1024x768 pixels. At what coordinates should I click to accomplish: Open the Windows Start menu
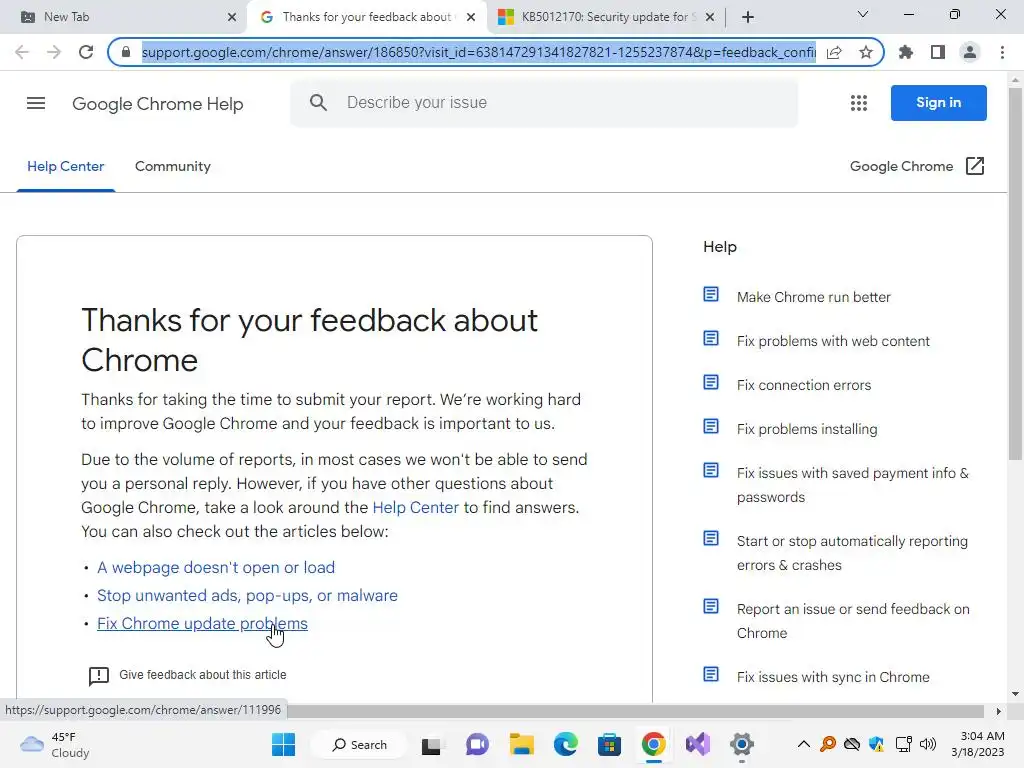[283, 744]
